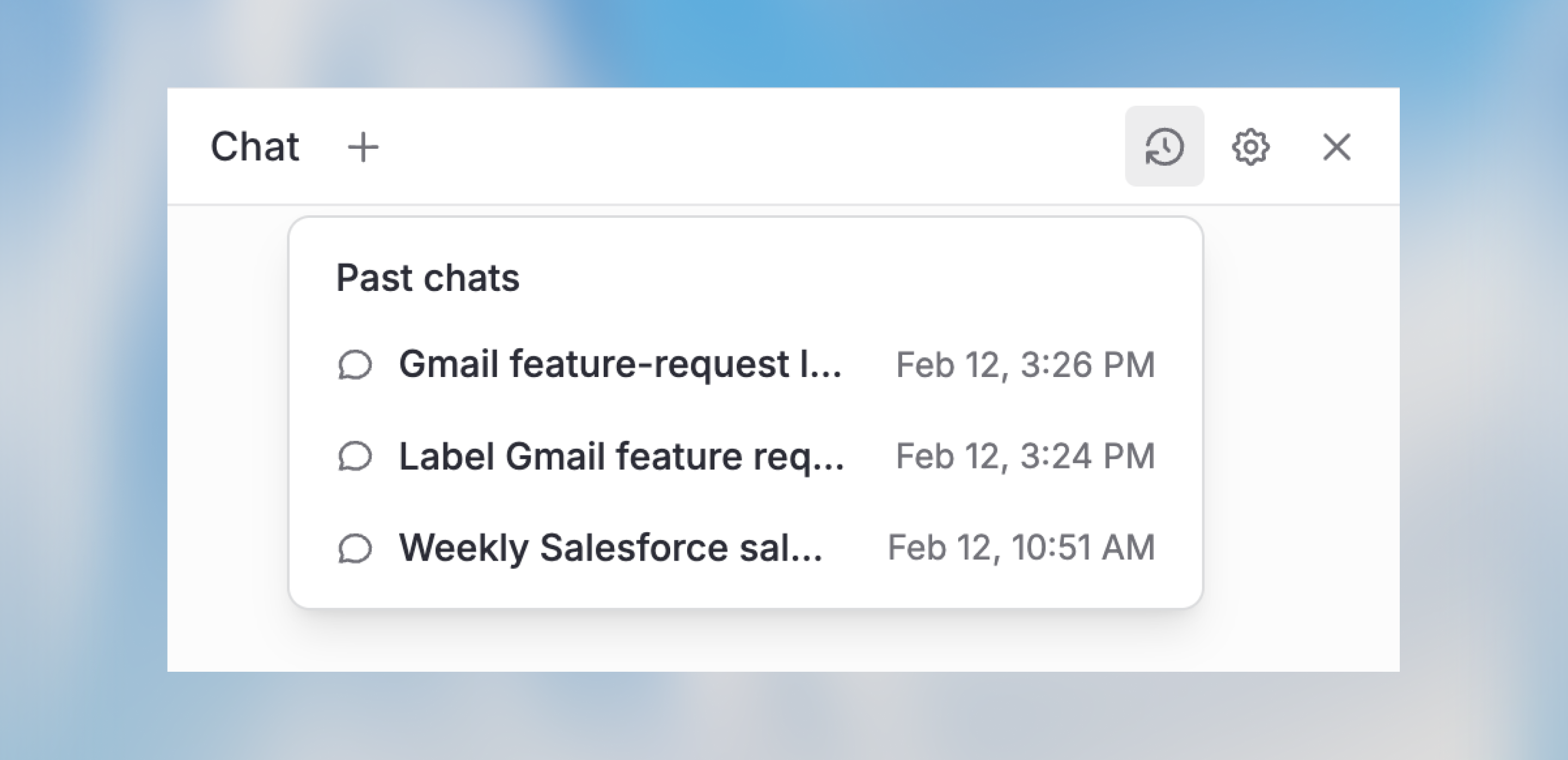Toggle the chat history clock icon
The height and width of the screenshot is (760, 1568).
1164,147
